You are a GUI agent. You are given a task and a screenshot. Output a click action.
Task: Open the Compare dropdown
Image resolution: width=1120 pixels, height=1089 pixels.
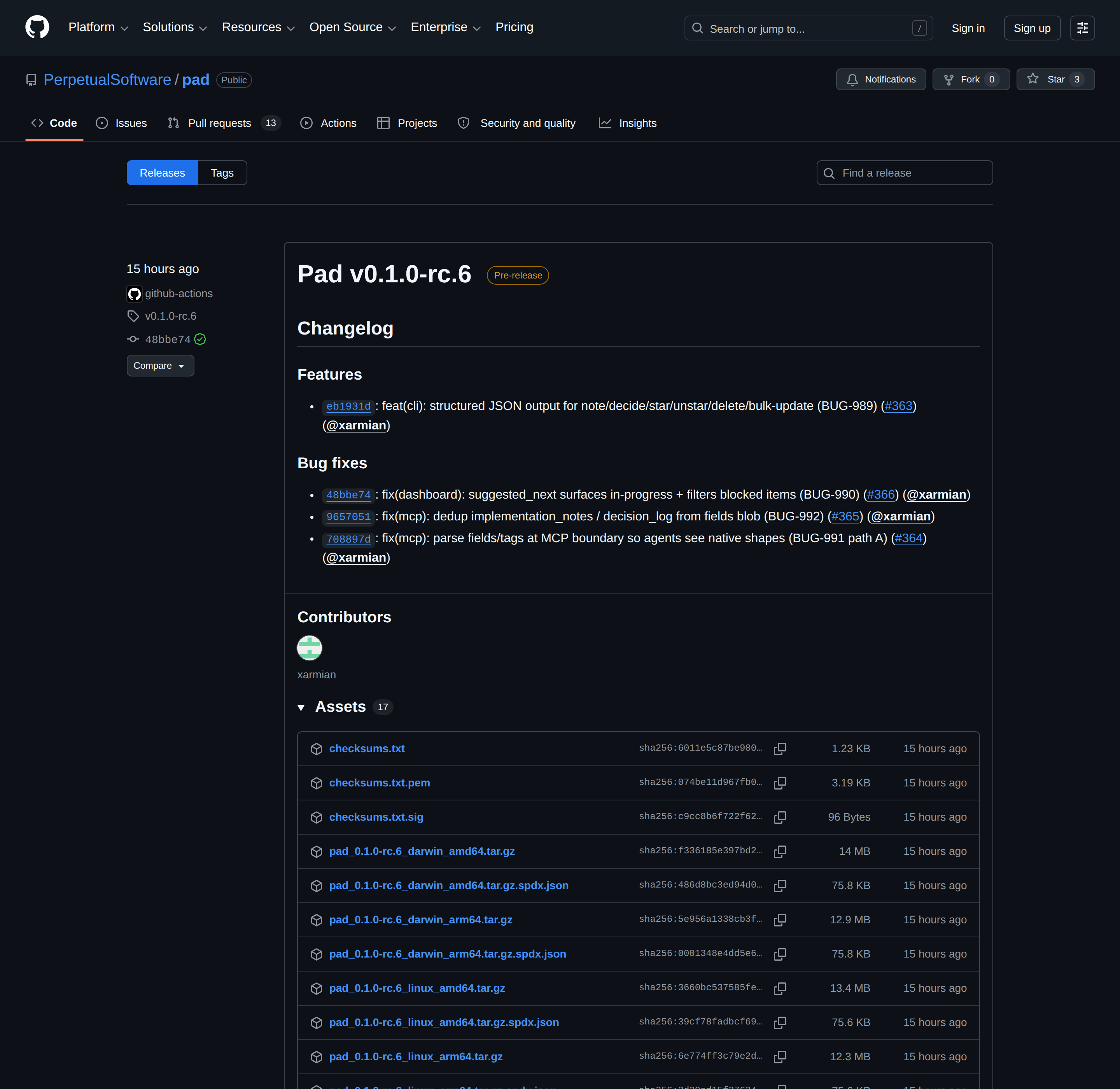[160, 366]
